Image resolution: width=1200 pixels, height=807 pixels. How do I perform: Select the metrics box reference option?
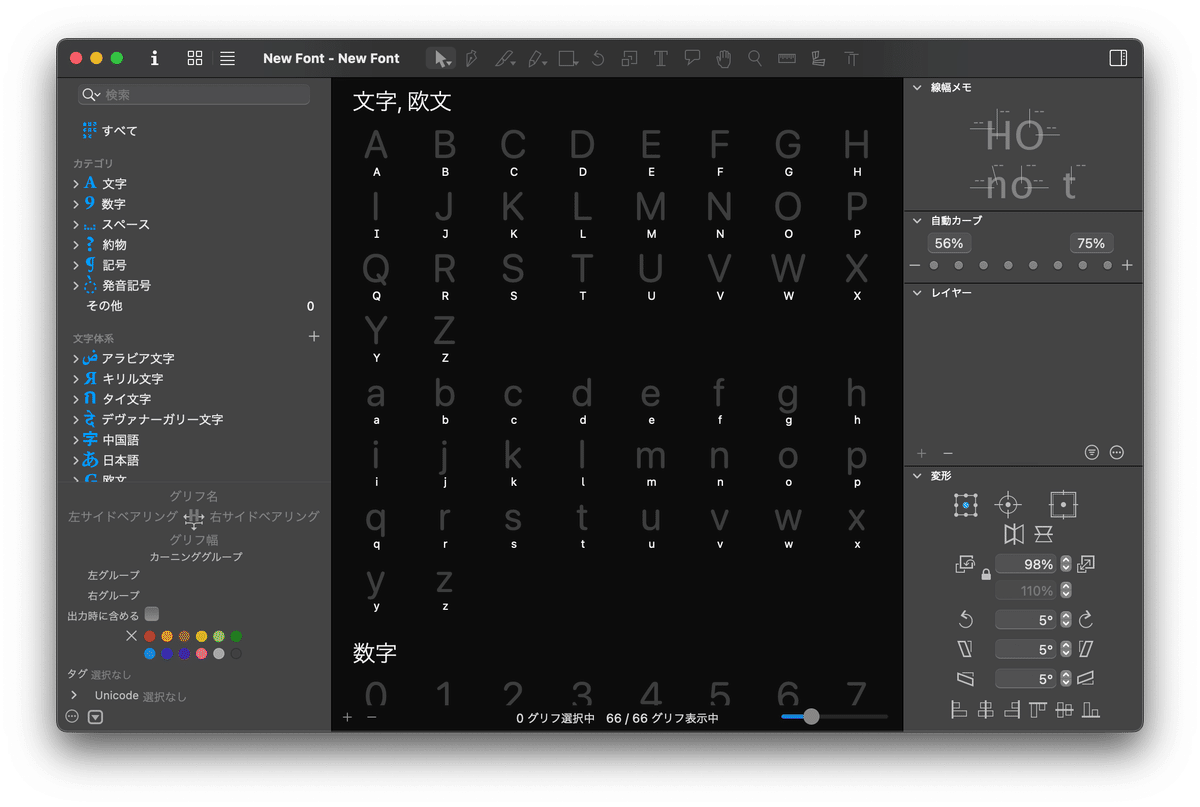pos(1063,504)
